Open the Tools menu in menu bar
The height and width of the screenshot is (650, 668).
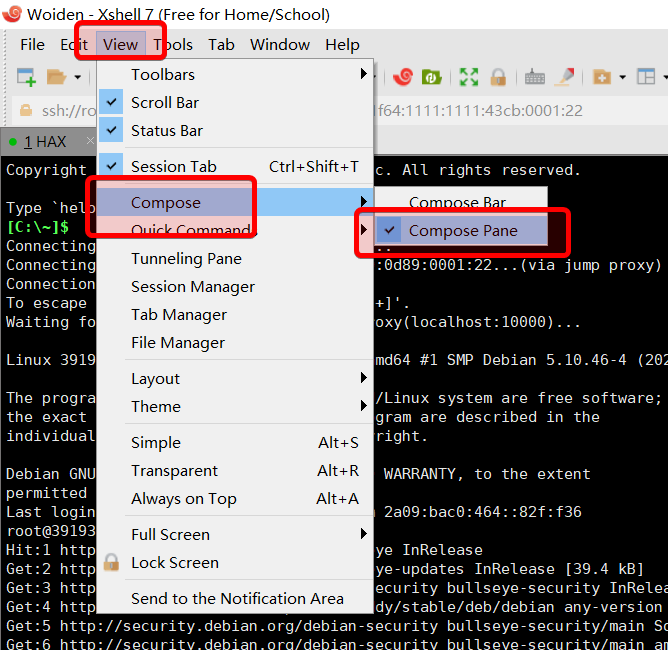pos(174,45)
